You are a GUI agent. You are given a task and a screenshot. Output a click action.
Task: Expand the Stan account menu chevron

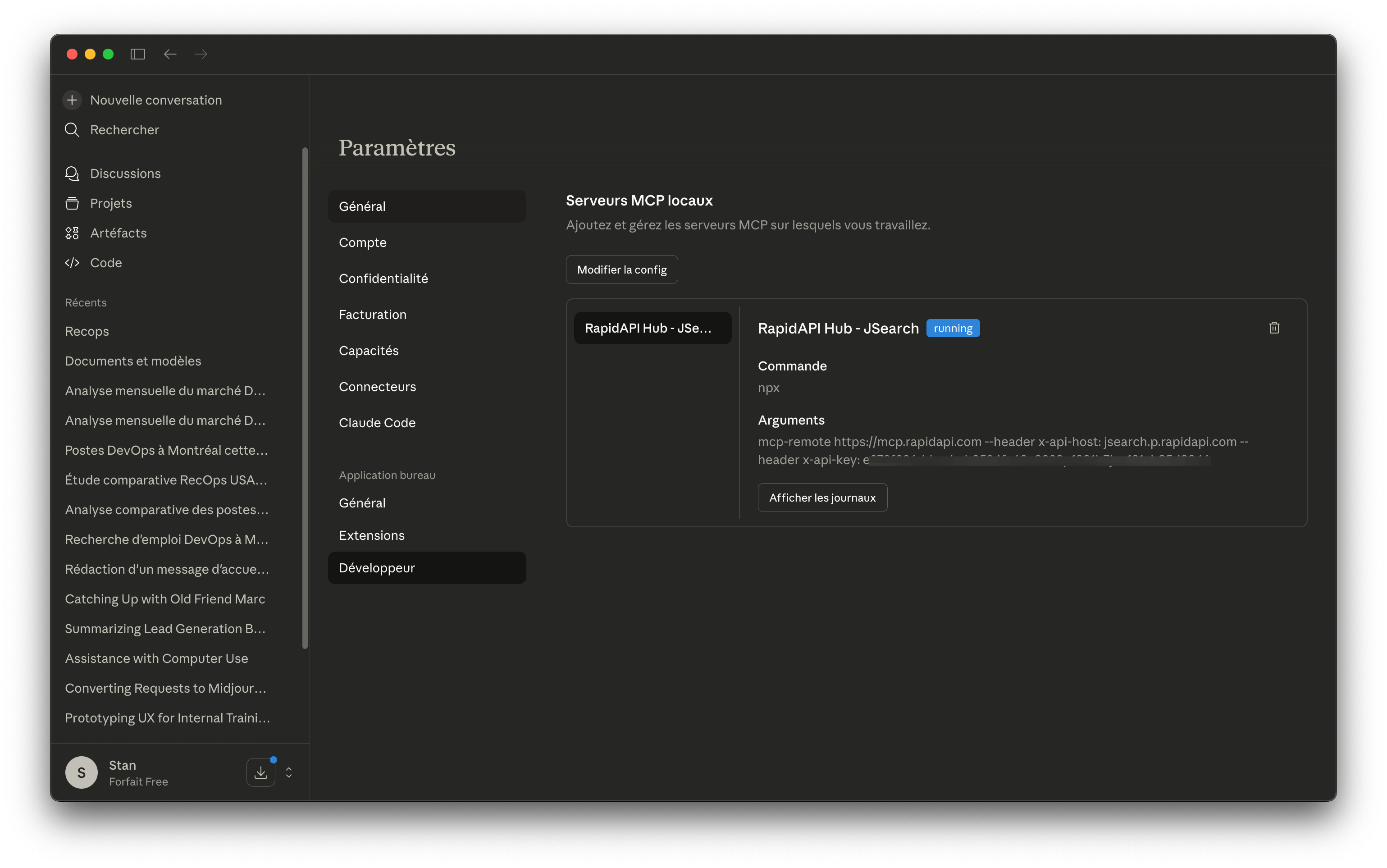coord(289,772)
